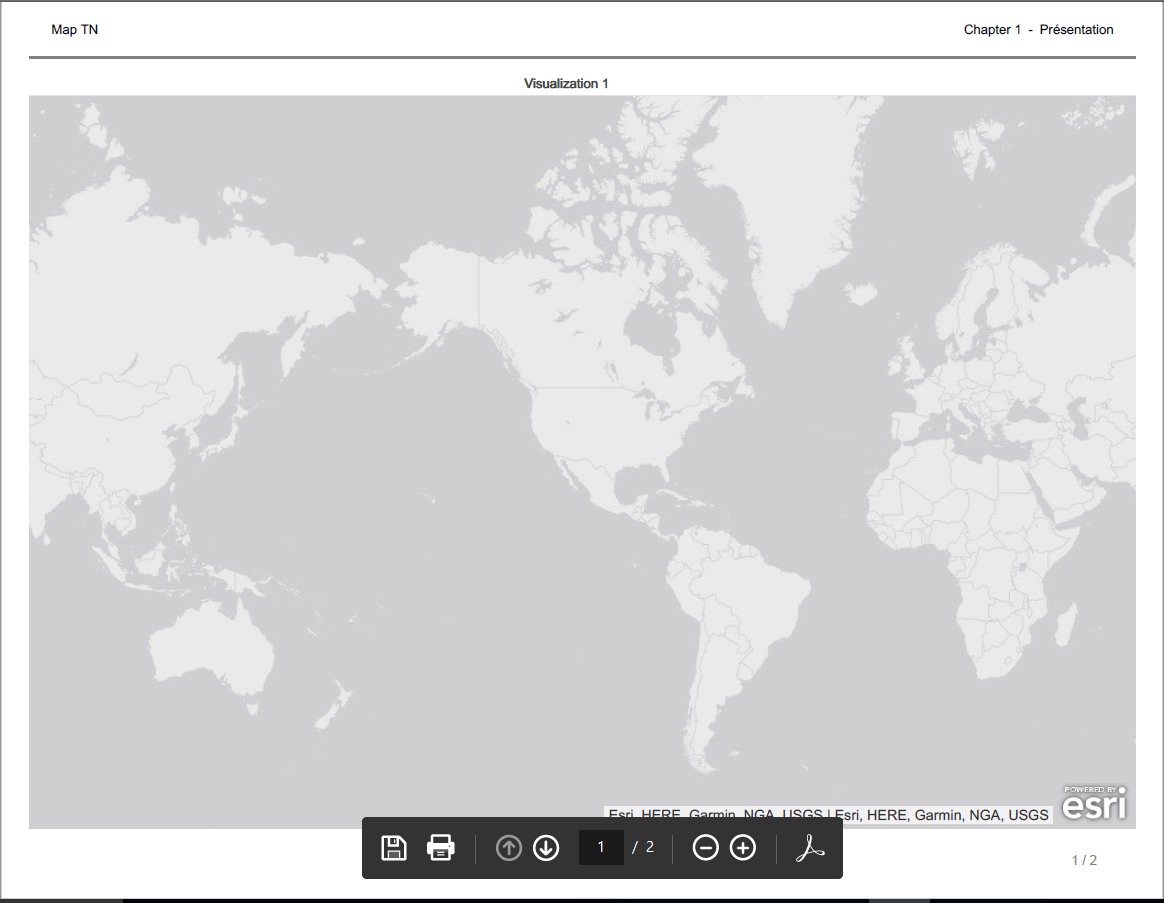
Task: Zoom out with the minus icon
Action: [706, 848]
